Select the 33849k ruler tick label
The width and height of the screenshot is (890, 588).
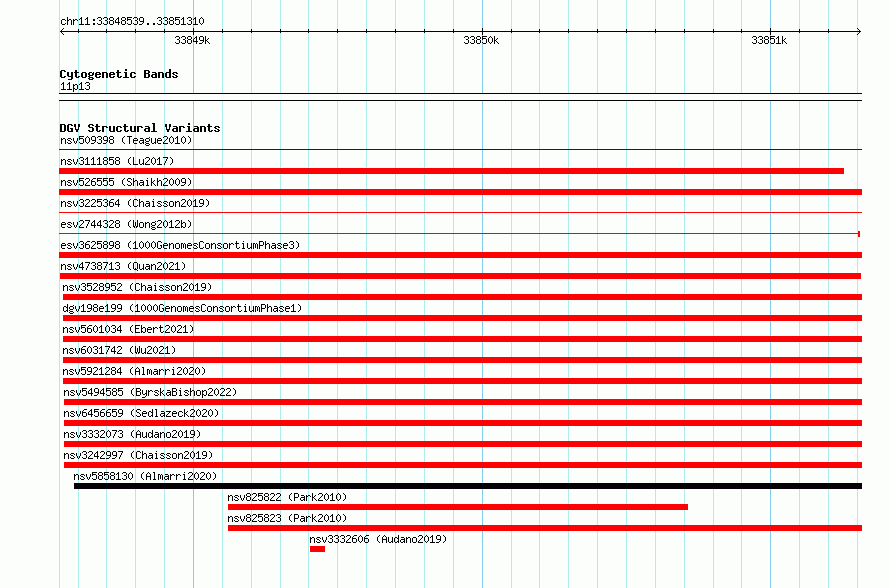pos(192,40)
